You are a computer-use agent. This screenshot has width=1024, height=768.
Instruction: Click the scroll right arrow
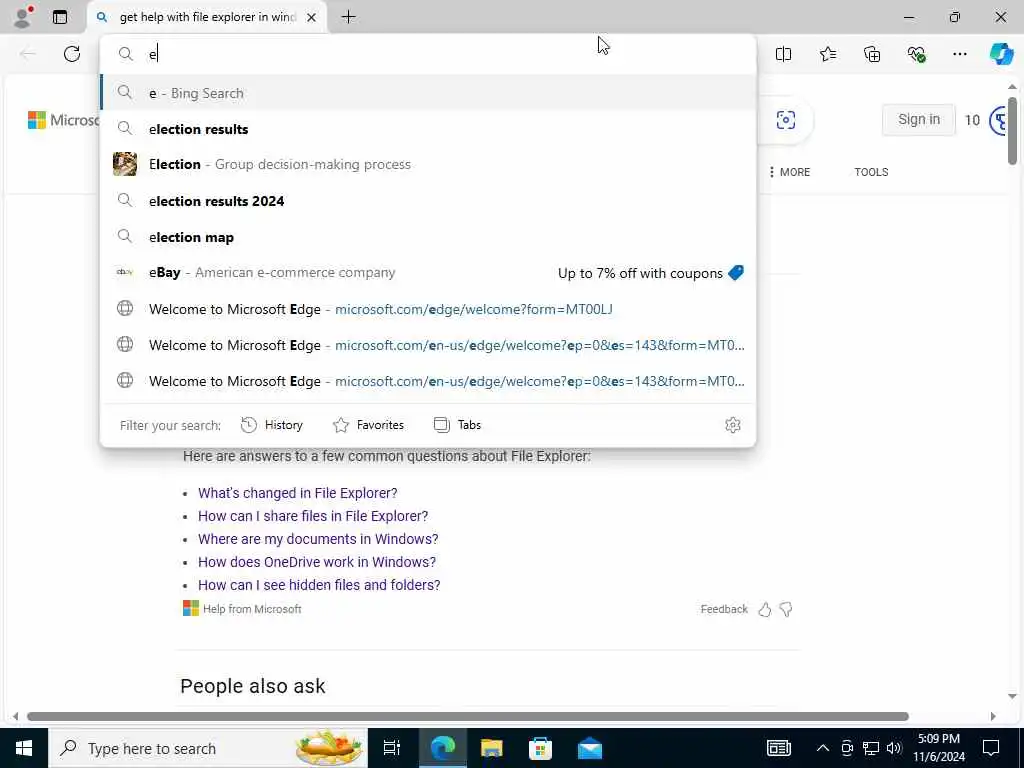993,716
